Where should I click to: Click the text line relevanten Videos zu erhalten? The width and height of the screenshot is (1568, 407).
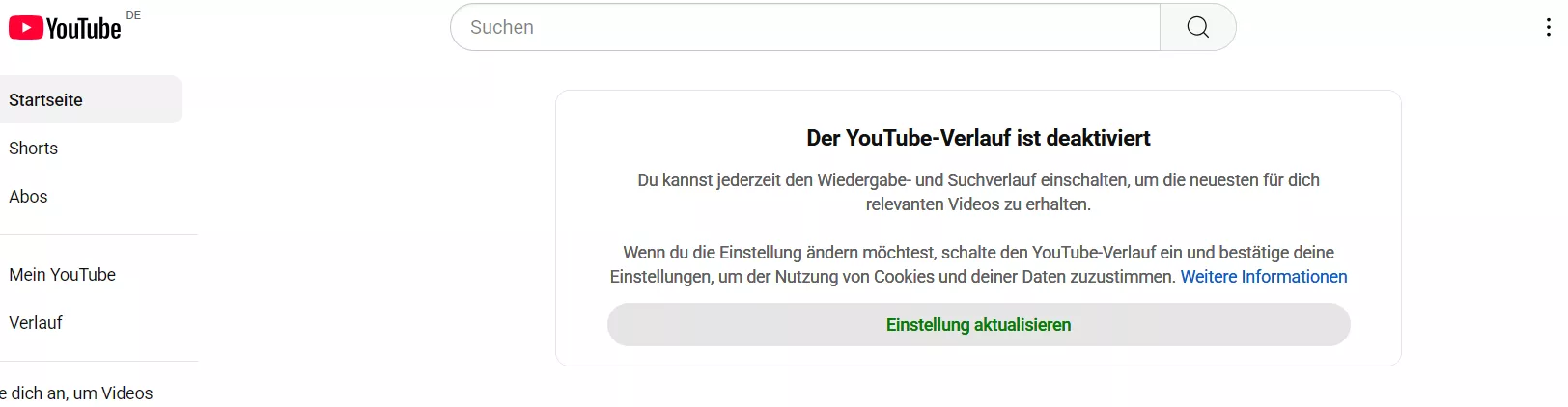(x=978, y=204)
